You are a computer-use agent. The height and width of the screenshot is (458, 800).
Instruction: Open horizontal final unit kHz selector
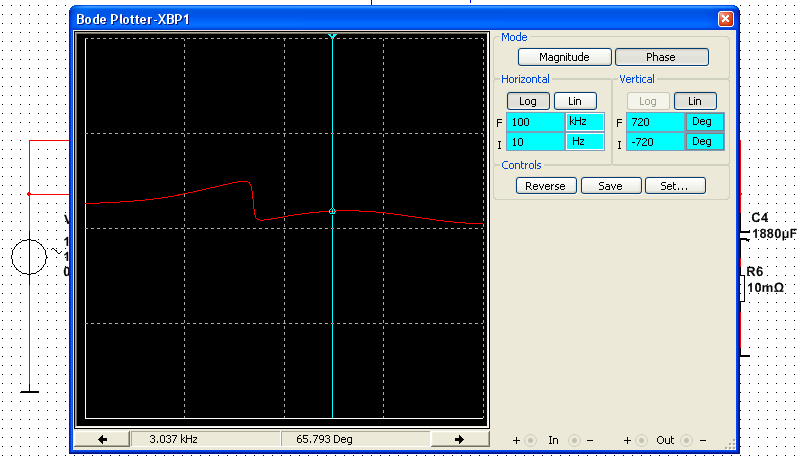584,122
